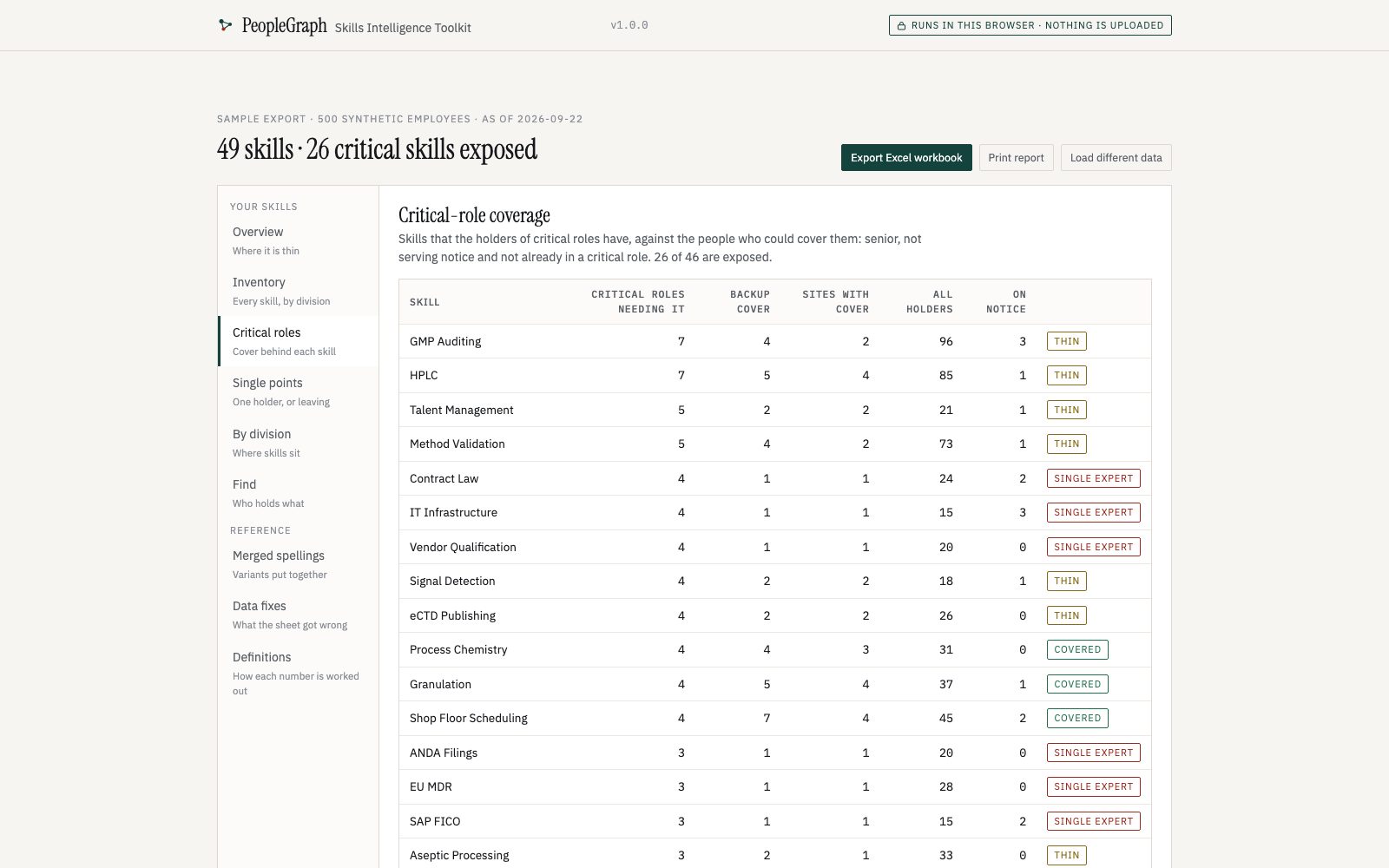Open Definitions reference page
This screenshot has height=868, width=1389.
point(298,673)
